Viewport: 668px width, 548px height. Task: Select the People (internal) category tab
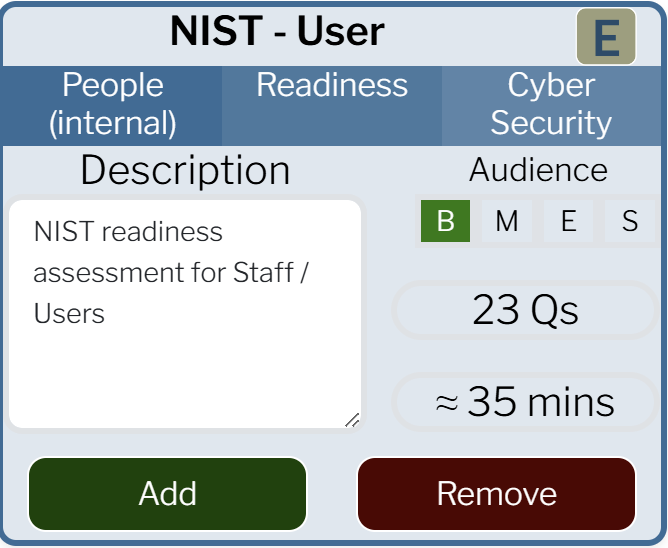click(x=112, y=104)
